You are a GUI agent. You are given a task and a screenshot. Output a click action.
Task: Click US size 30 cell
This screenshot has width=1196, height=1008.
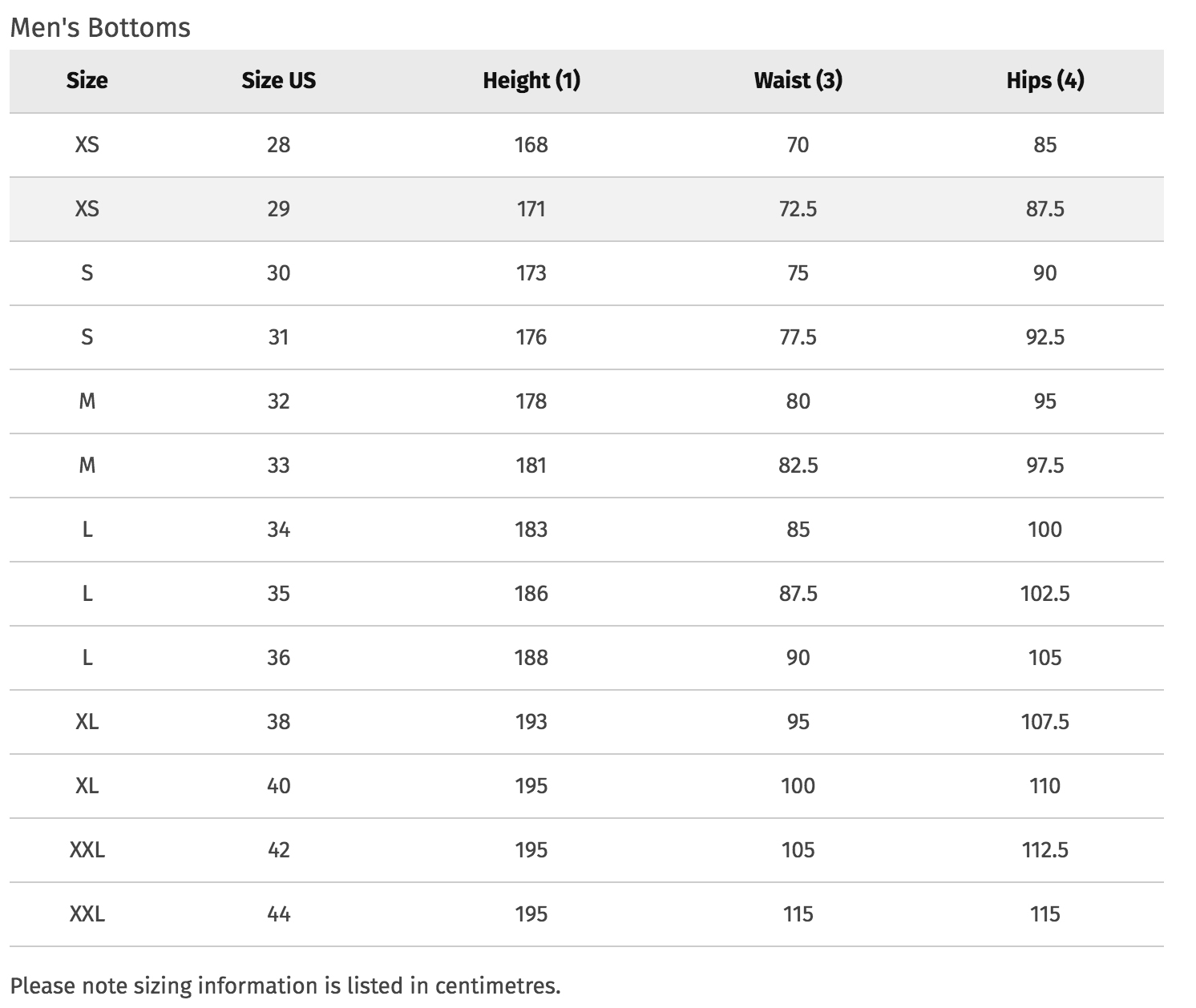(x=278, y=273)
